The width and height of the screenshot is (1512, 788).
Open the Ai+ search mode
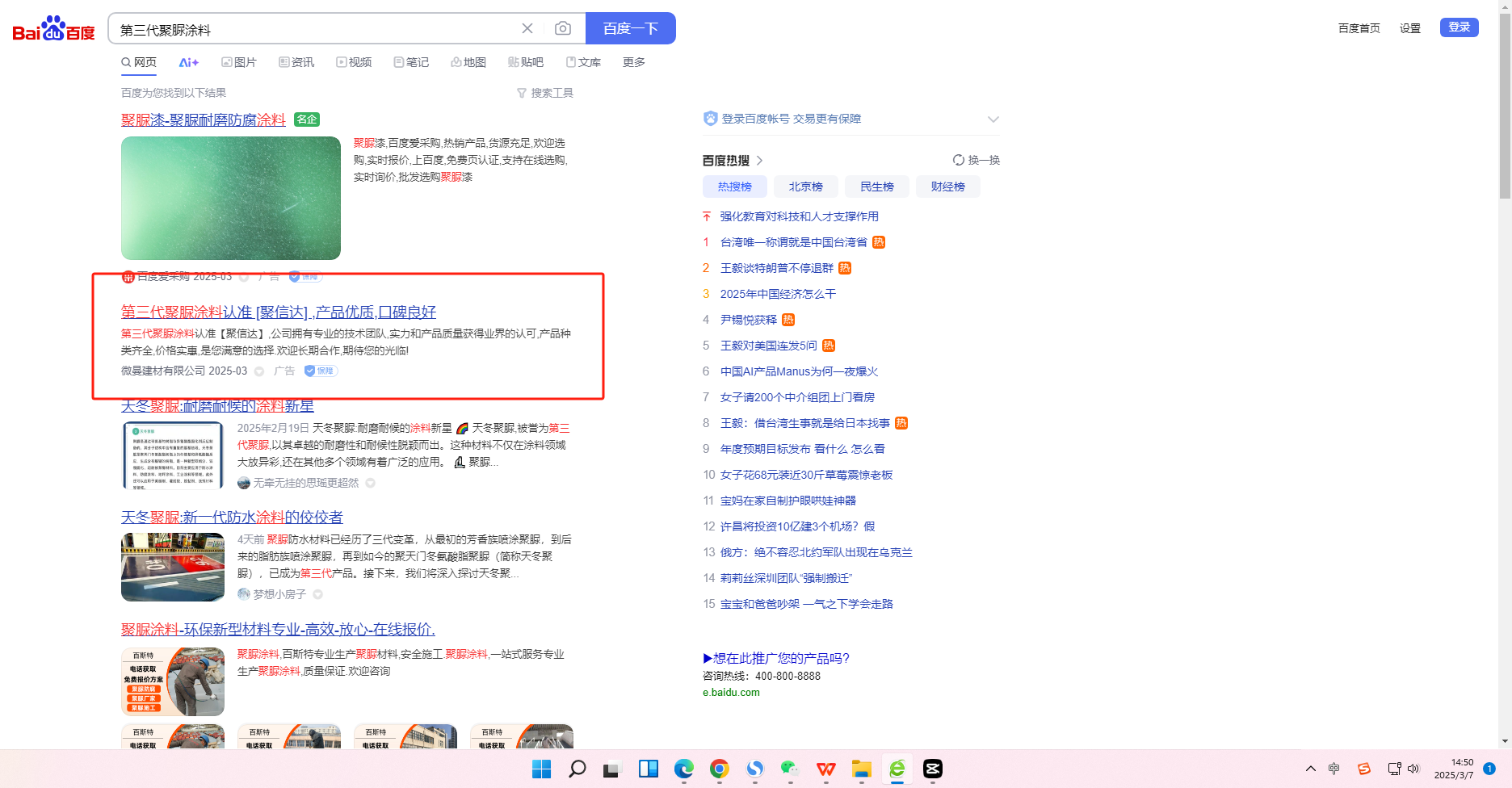coord(189,62)
